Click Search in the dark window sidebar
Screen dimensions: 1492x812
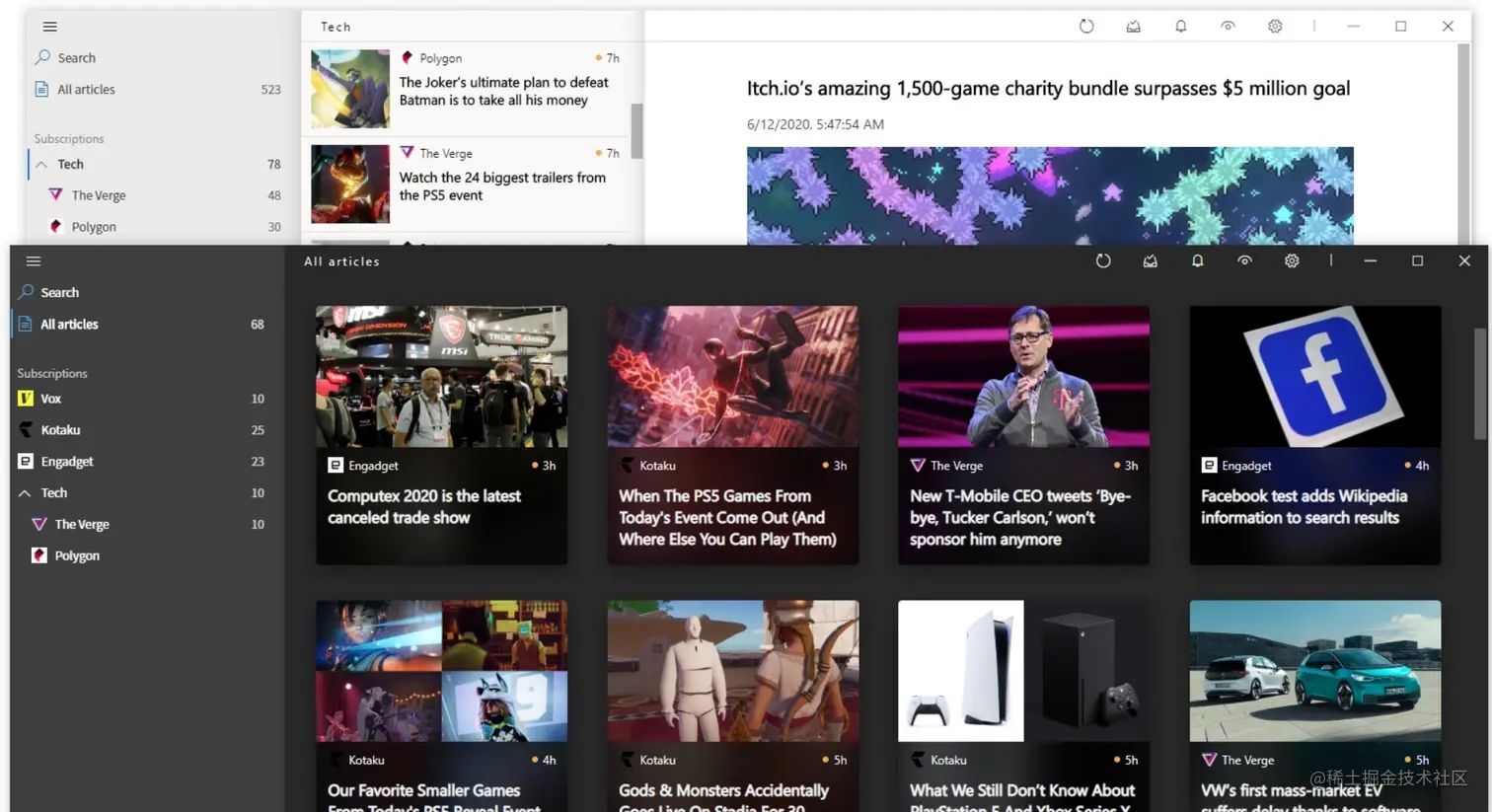click(x=148, y=292)
